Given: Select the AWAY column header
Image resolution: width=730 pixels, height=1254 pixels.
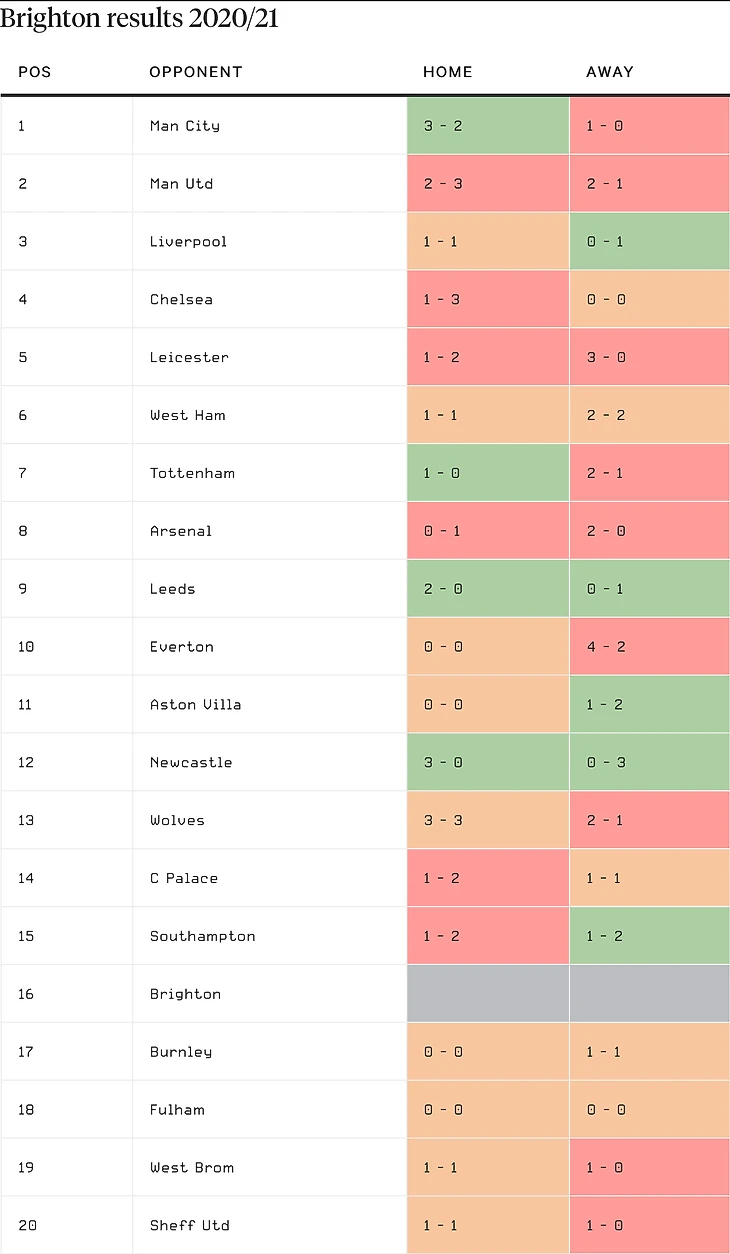Looking at the screenshot, I should tap(610, 72).
